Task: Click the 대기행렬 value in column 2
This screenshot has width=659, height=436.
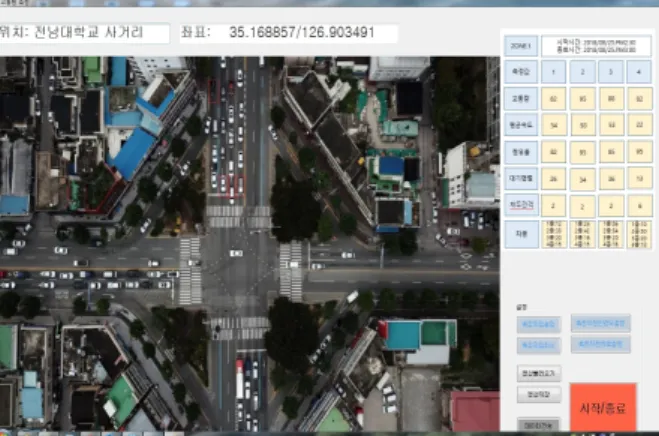Action: click(x=583, y=179)
